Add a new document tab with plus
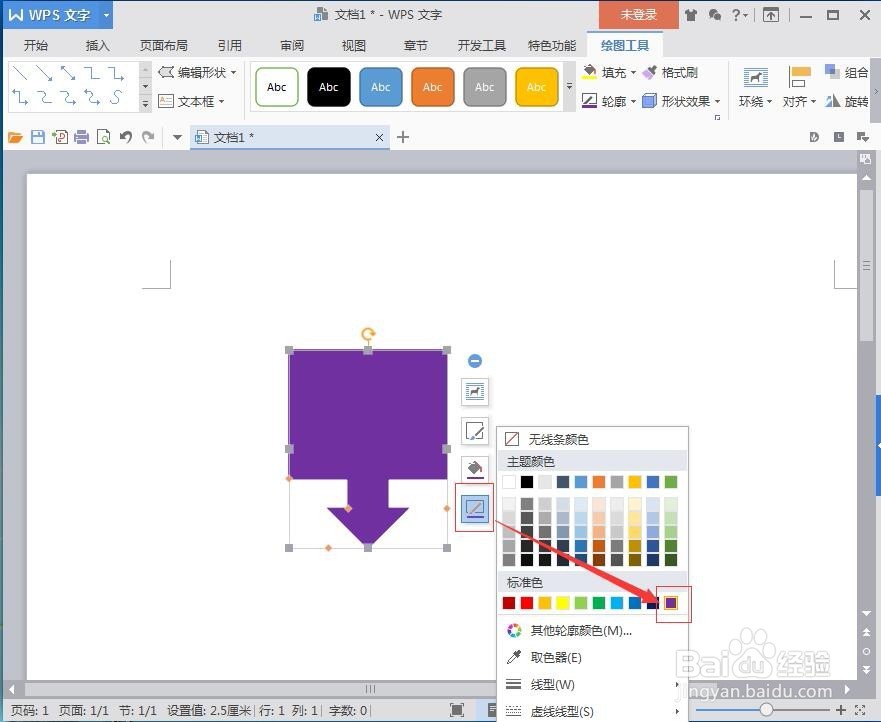Viewport: 881px width, 722px height. coord(403,137)
